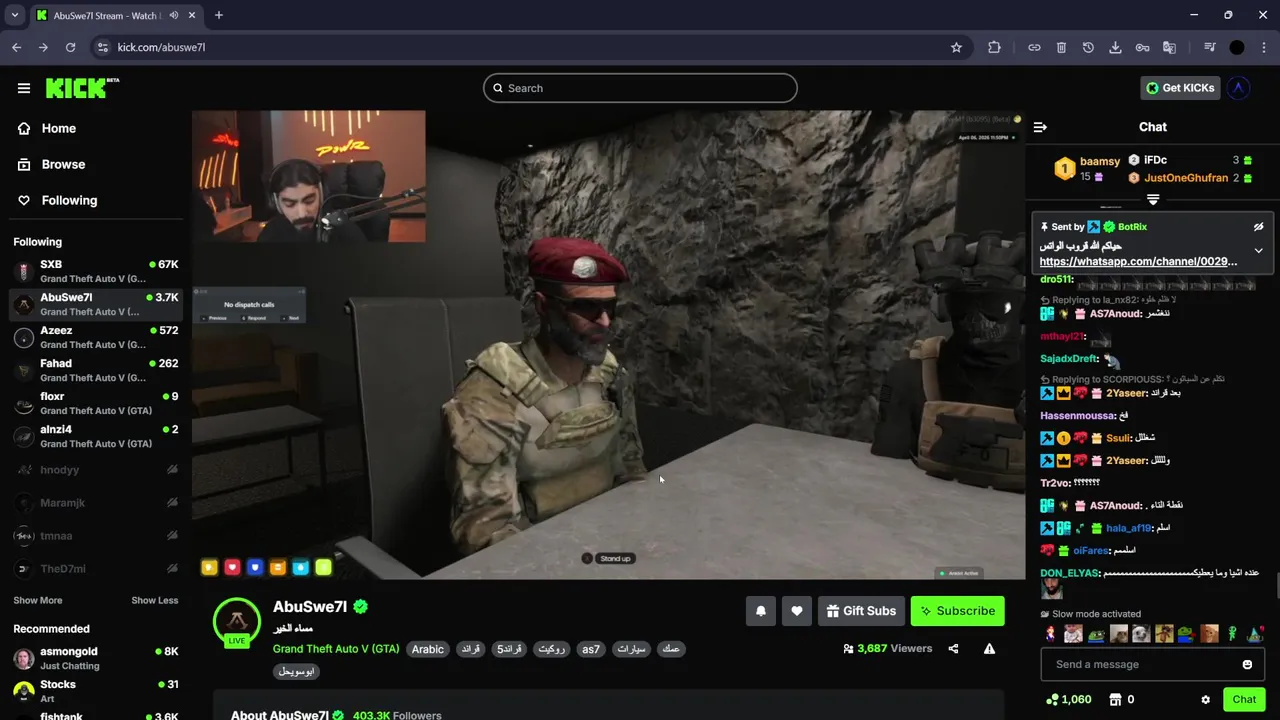Screen dimensions: 1280x720
Task: Click username Hassenmoussa in chat
Action: (x=1077, y=416)
